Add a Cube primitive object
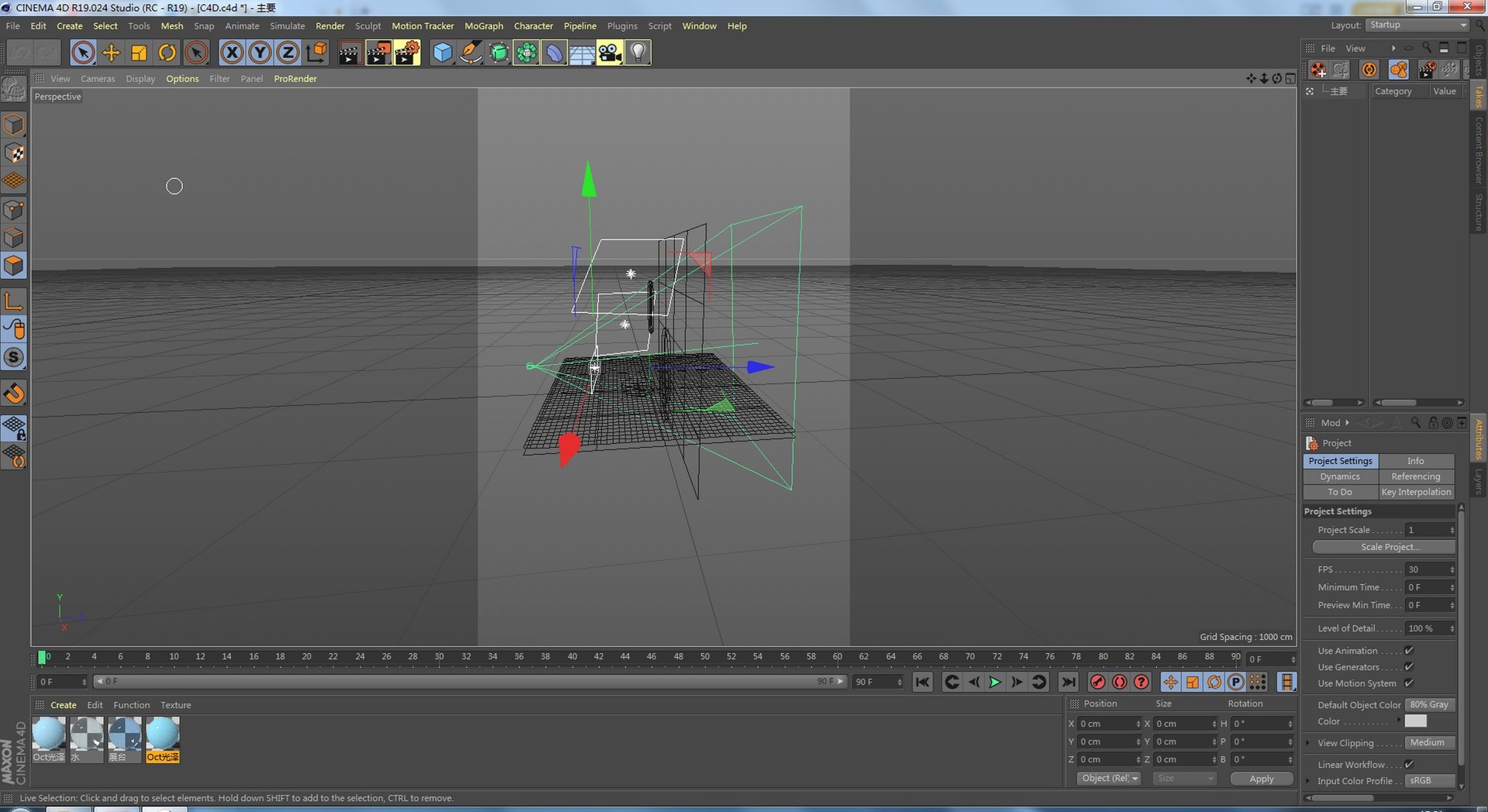 (442, 53)
